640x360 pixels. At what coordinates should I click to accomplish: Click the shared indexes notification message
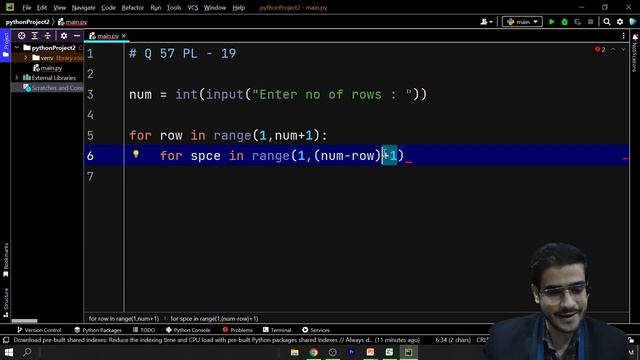click(216, 340)
